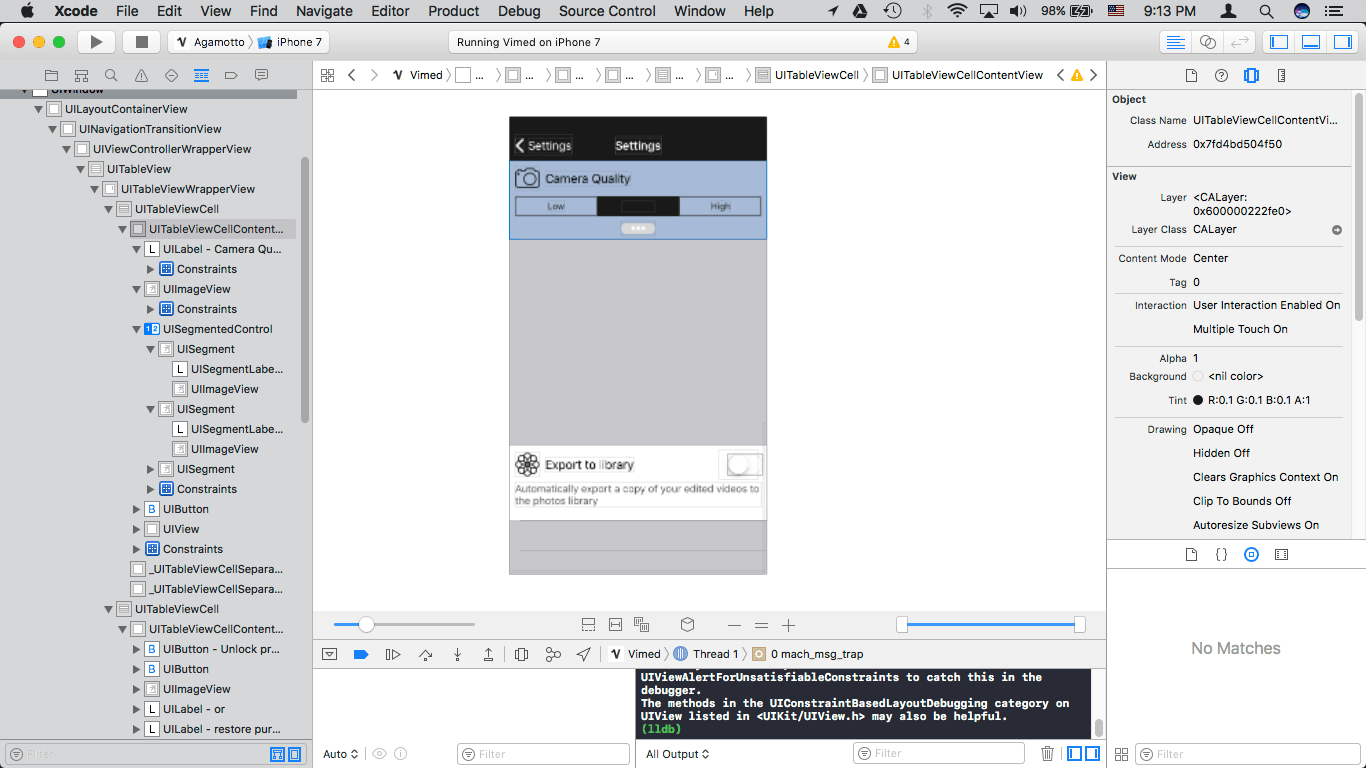The height and width of the screenshot is (768, 1366).
Task: Toggle show constraints on canvas
Action: (x=615, y=624)
